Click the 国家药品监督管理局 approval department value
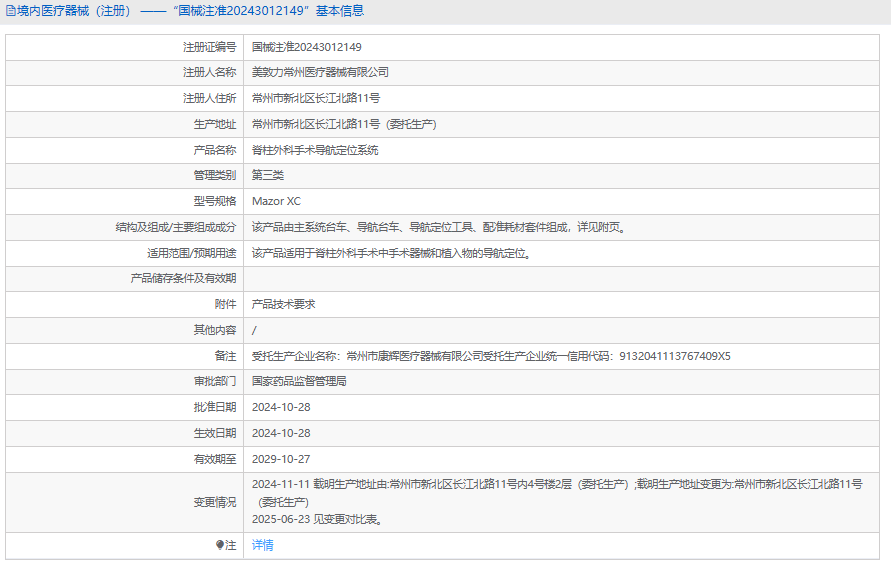This screenshot has width=891, height=566. click(x=299, y=381)
